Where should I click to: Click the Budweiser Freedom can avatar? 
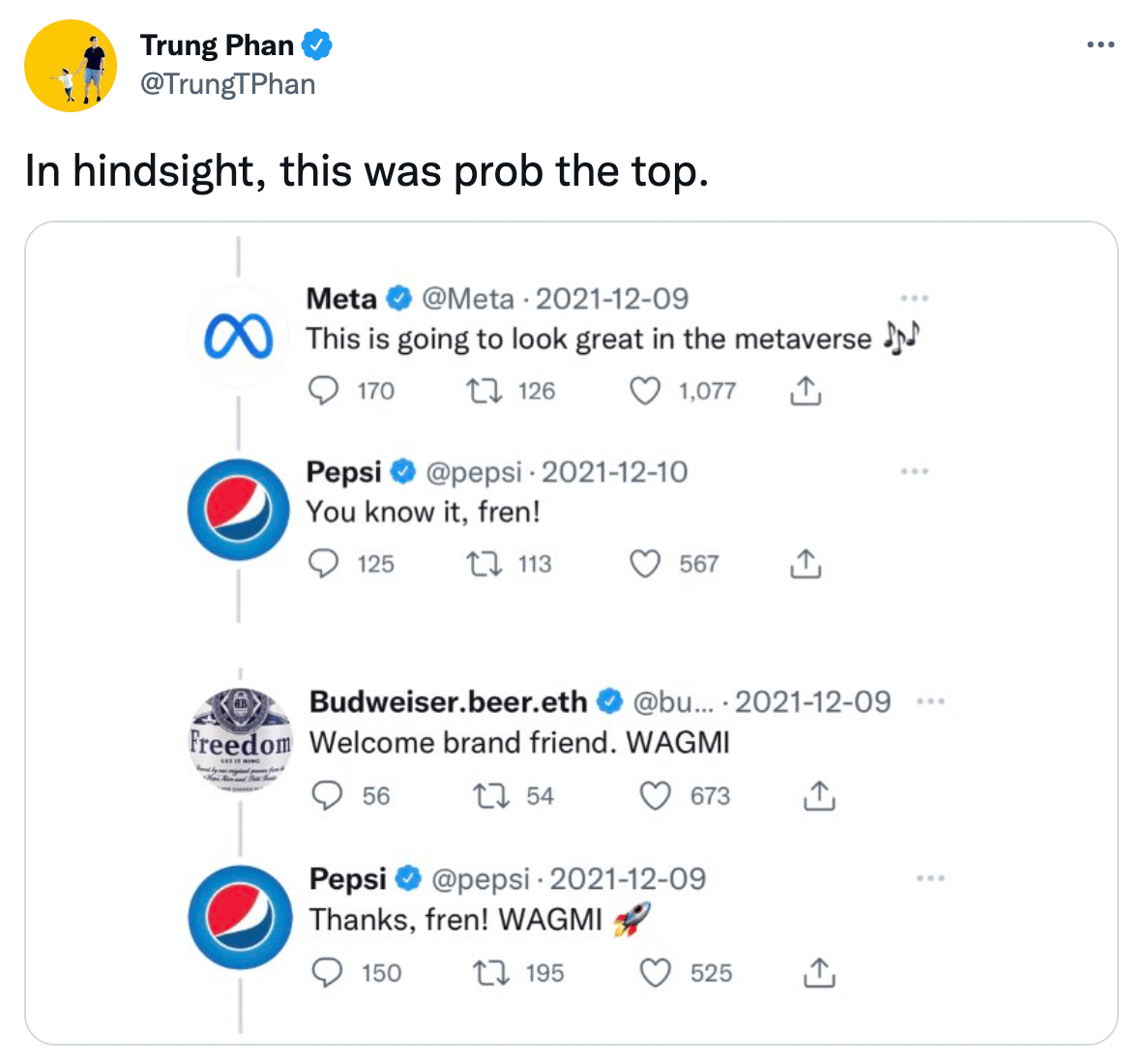coord(240,740)
